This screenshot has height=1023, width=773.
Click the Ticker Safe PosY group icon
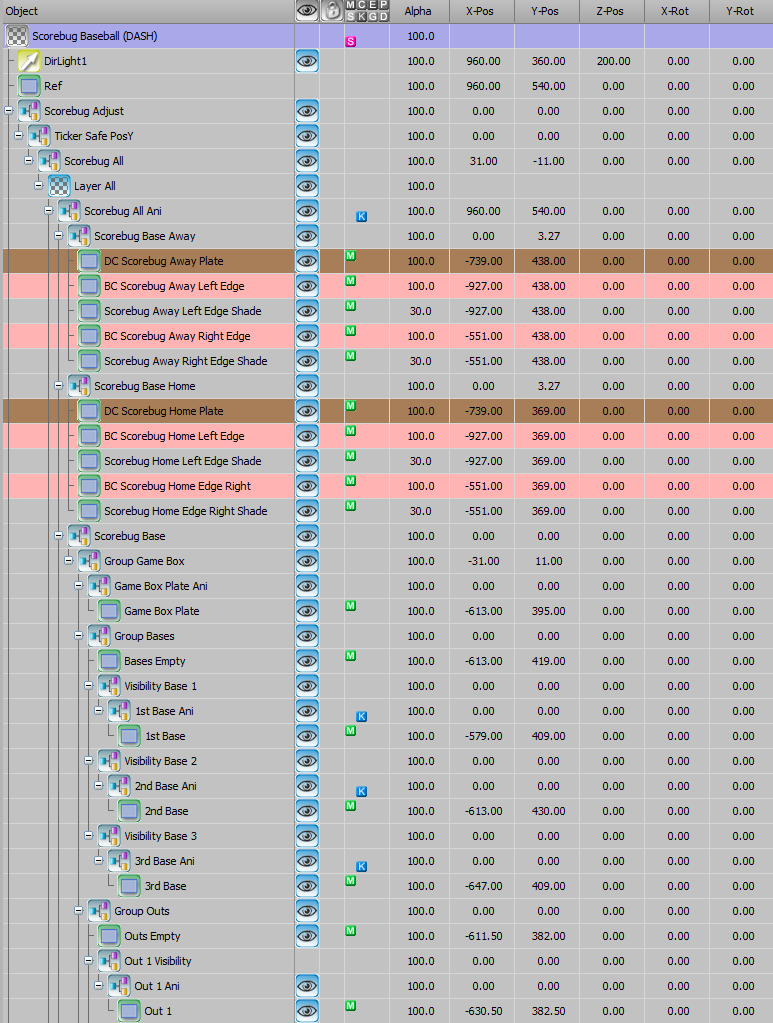[x=39, y=136]
